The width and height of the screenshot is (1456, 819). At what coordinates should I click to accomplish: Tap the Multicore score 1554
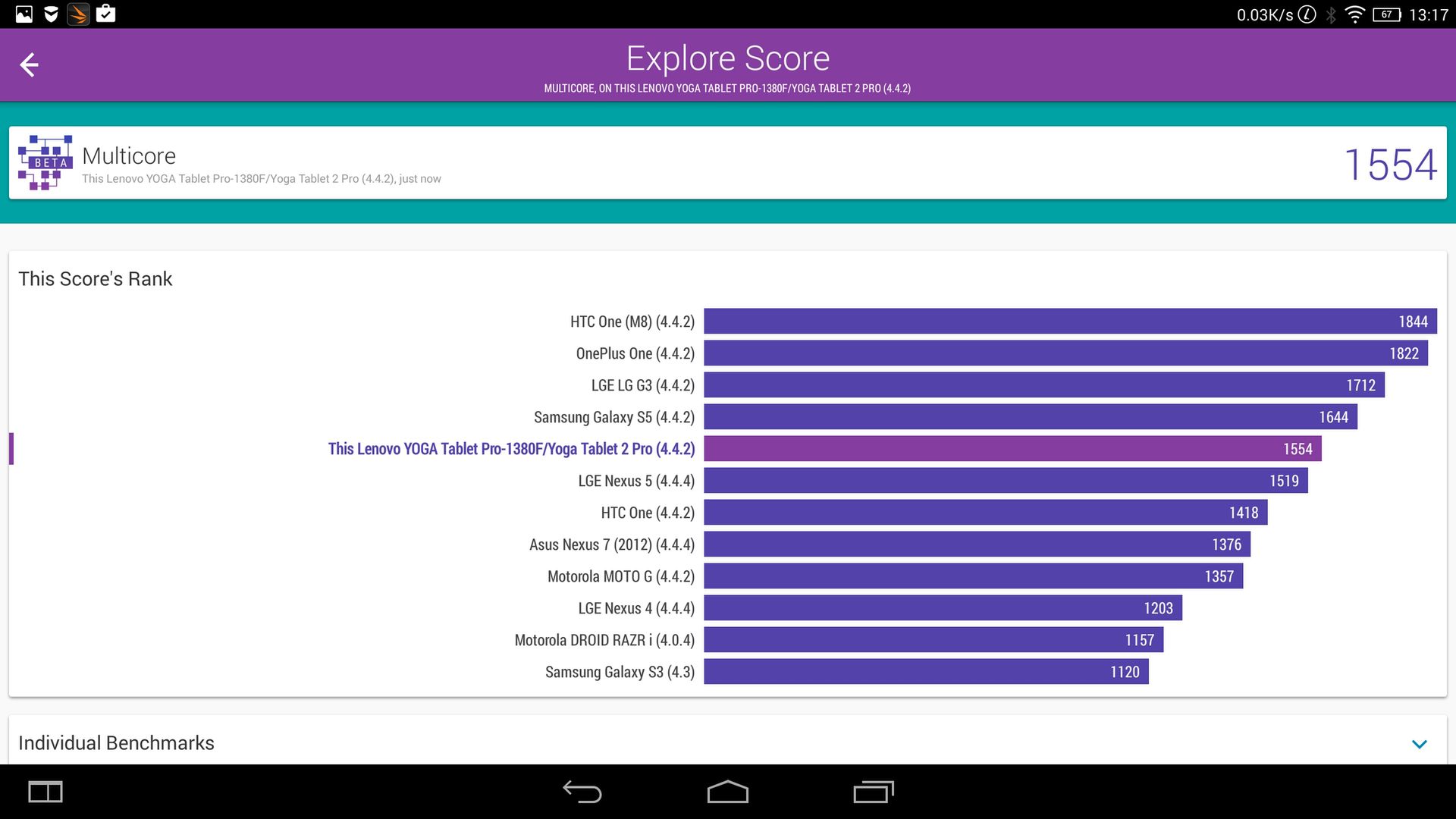pos(1390,164)
